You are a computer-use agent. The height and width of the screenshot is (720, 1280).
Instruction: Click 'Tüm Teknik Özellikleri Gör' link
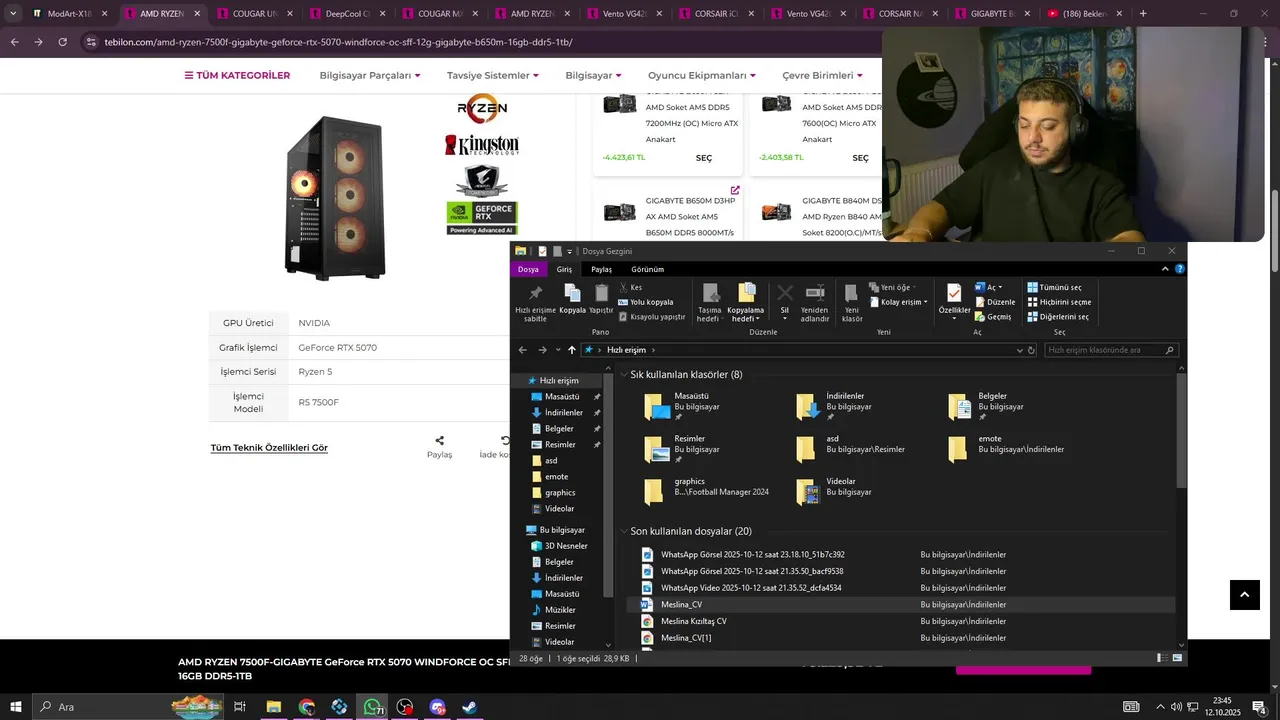269,448
